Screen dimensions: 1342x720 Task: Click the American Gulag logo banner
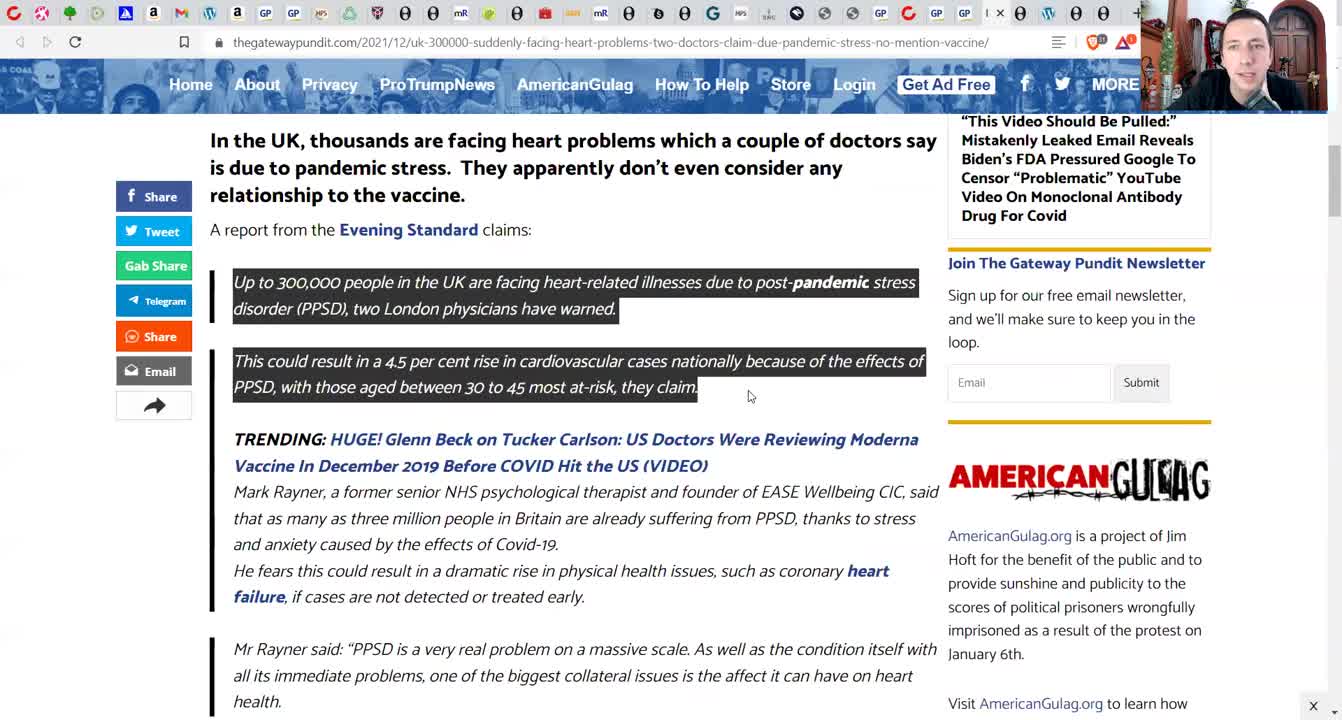1079,479
